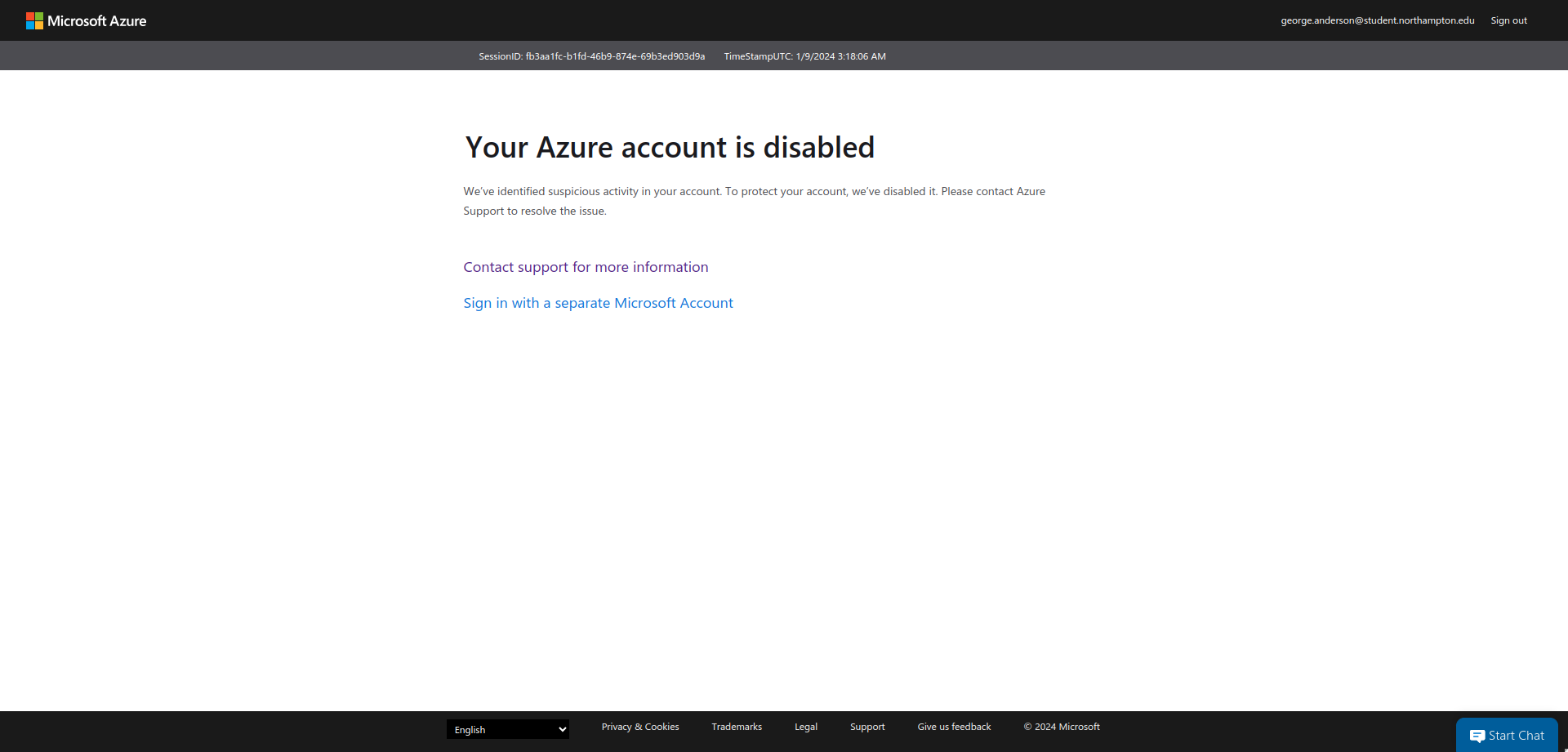Click the Microsoft Azure wordmark in the header
The height and width of the screenshot is (752, 1568).
coord(98,20)
